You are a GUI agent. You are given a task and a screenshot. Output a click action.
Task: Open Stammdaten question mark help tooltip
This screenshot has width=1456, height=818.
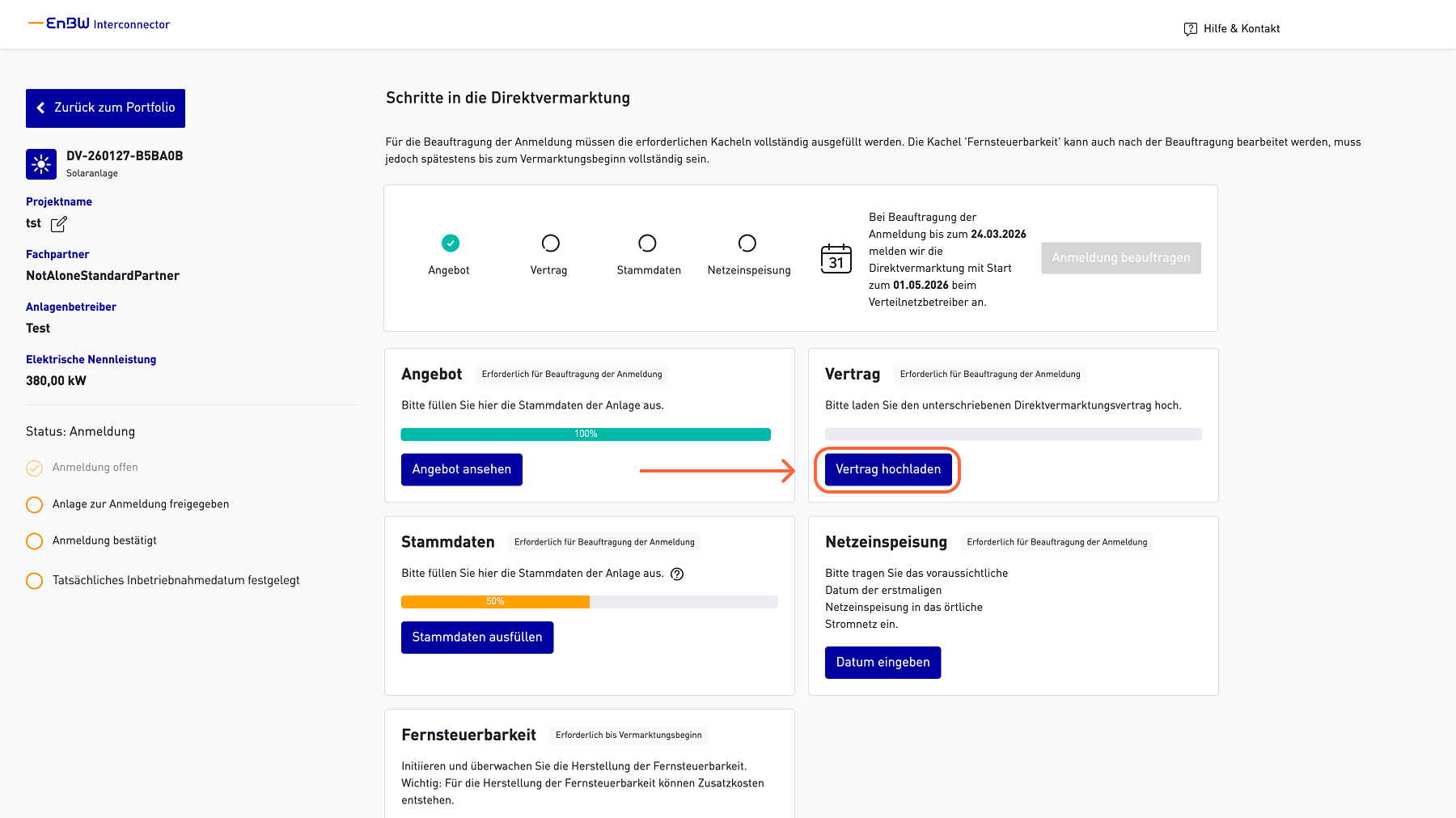(677, 574)
